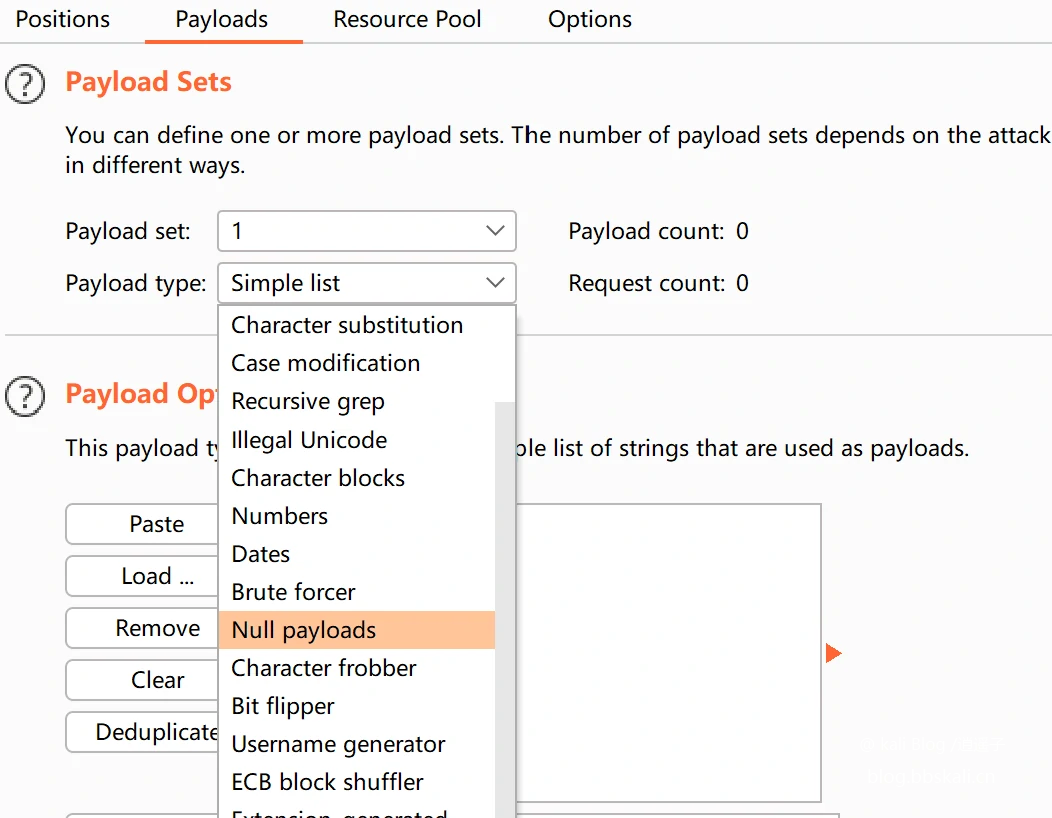Open the Options tab
Screen dimensions: 1052x818
[x=590, y=20]
